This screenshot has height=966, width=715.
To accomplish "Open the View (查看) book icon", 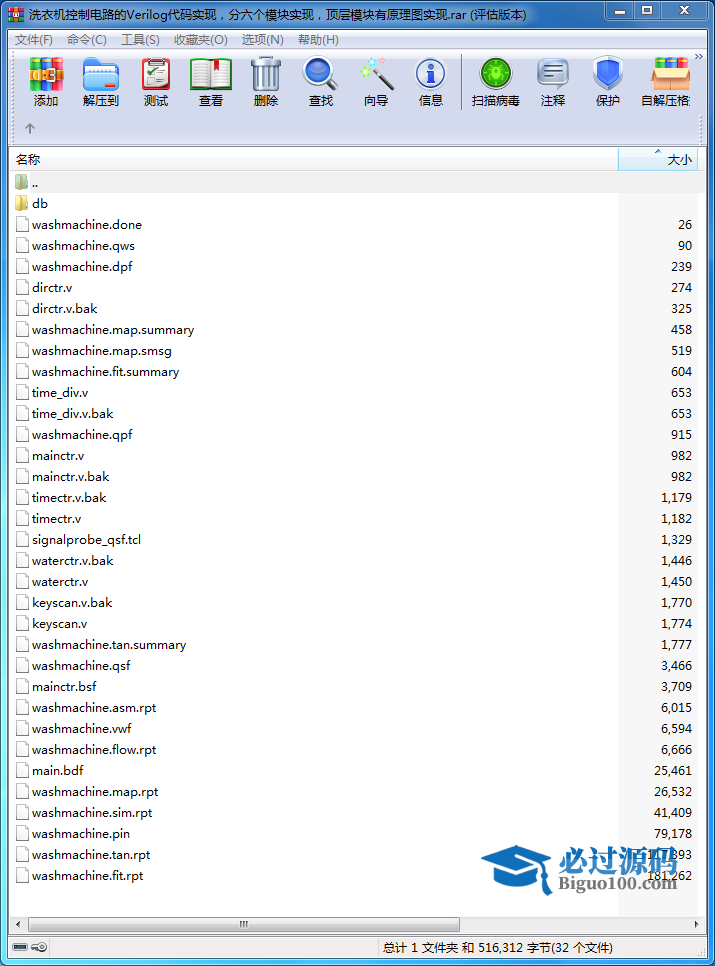I will [x=211, y=81].
